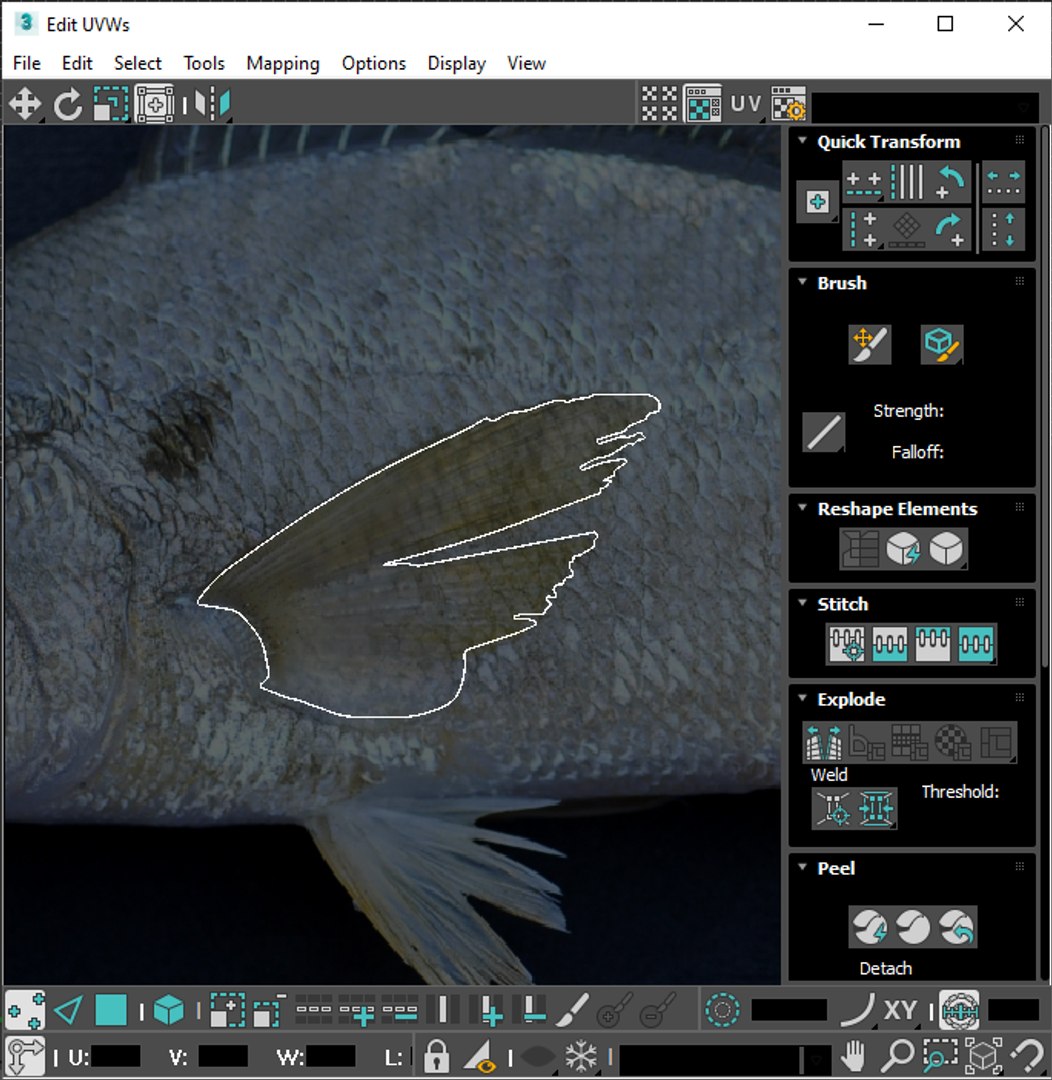Open the Mapping menu
This screenshot has height=1080, width=1052.
(283, 63)
